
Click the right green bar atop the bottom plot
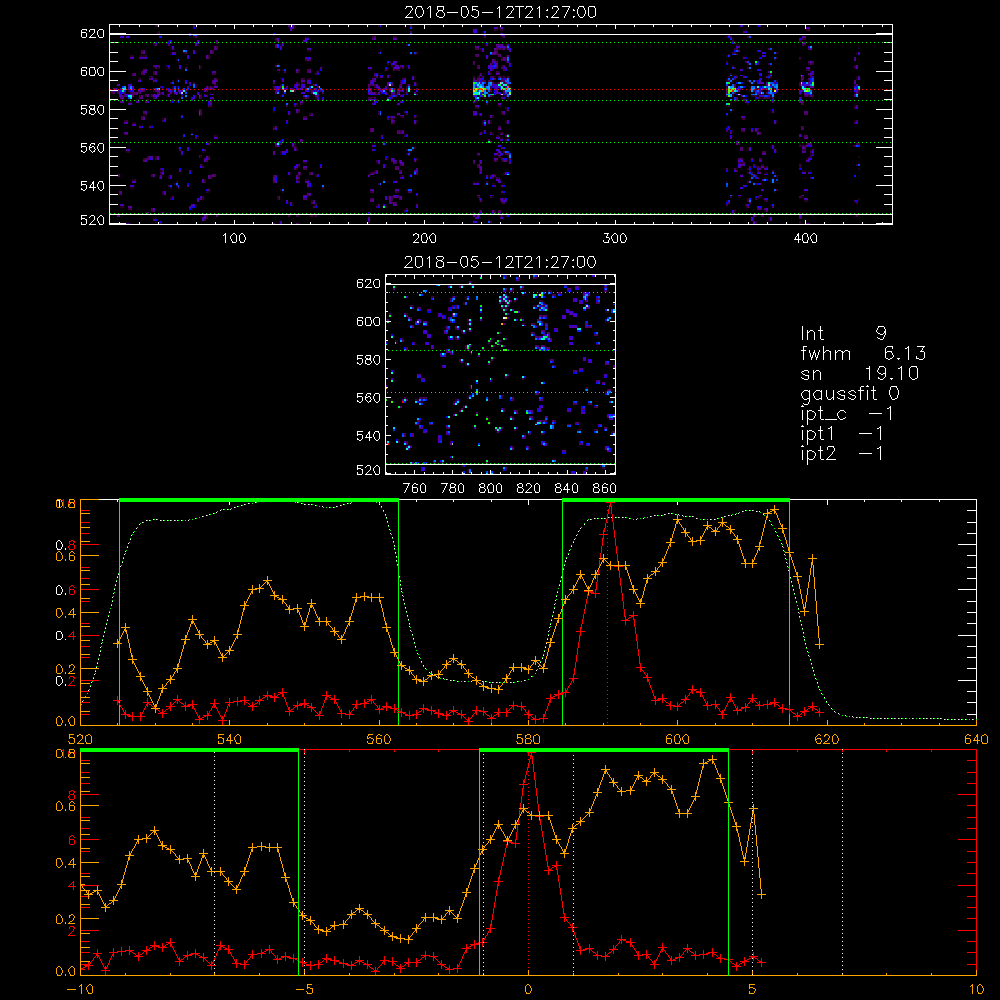(604, 750)
